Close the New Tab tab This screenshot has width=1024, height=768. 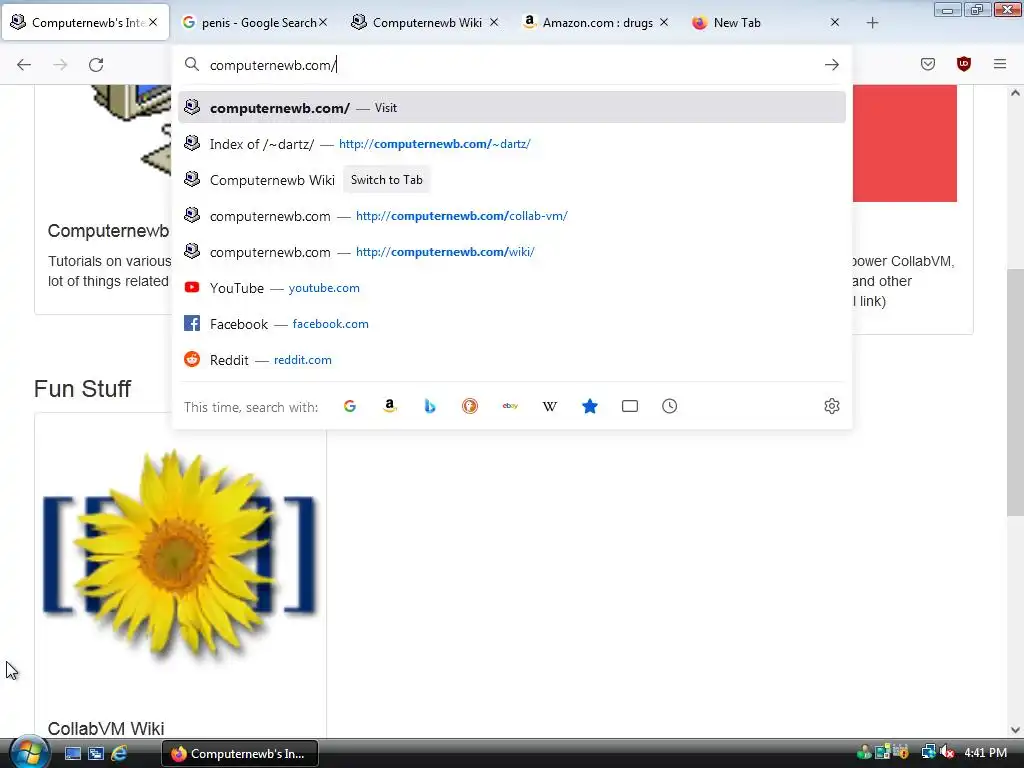click(835, 22)
